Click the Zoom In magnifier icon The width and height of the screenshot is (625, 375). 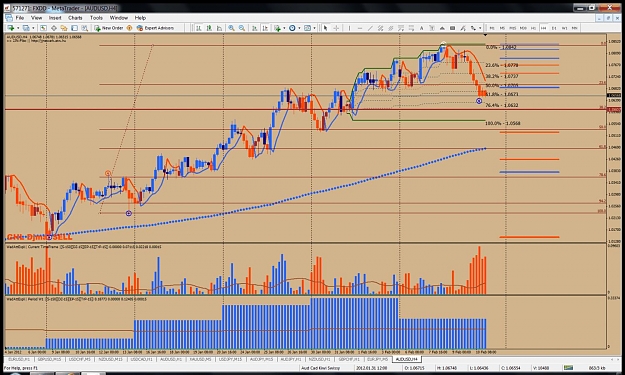[231, 28]
